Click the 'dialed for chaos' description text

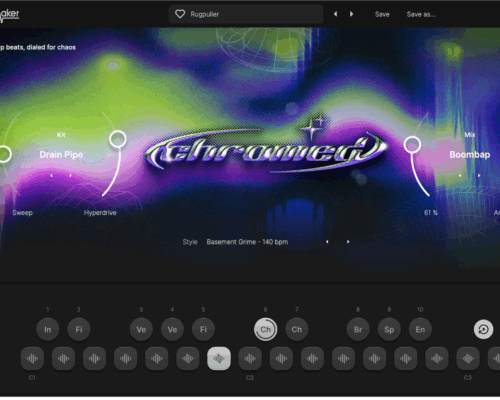[51, 47]
